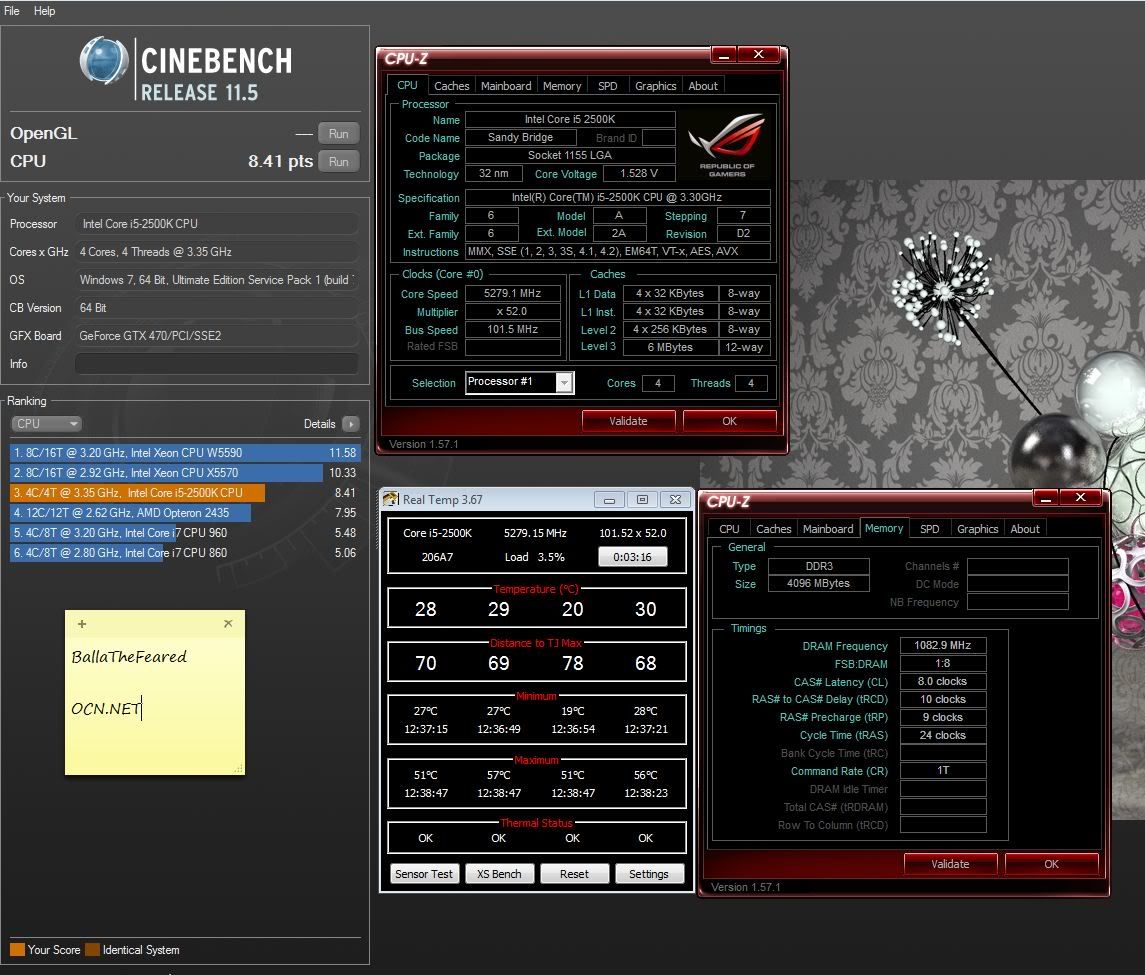The width and height of the screenshot is (1145, 975).
Task: Click the memory Size value 4096 MBytes
Action: [819, 584]
